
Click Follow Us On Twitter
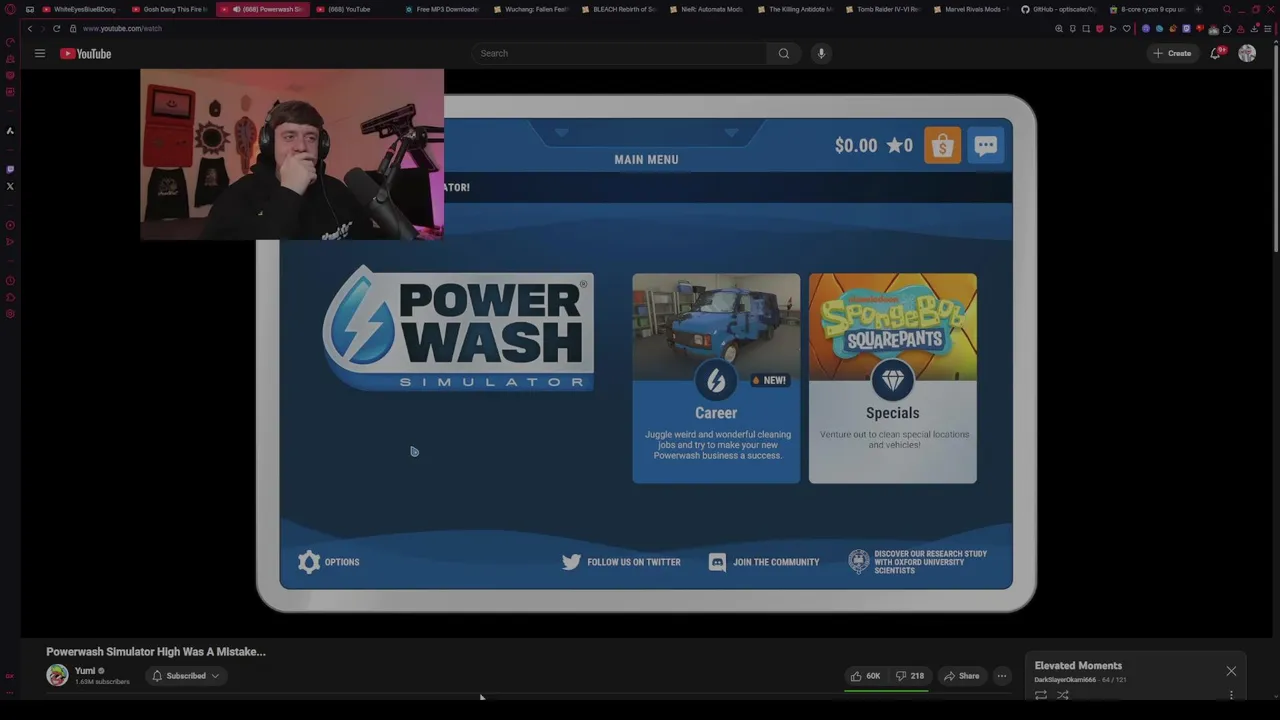pyautogui.click(x=621, y=562)
